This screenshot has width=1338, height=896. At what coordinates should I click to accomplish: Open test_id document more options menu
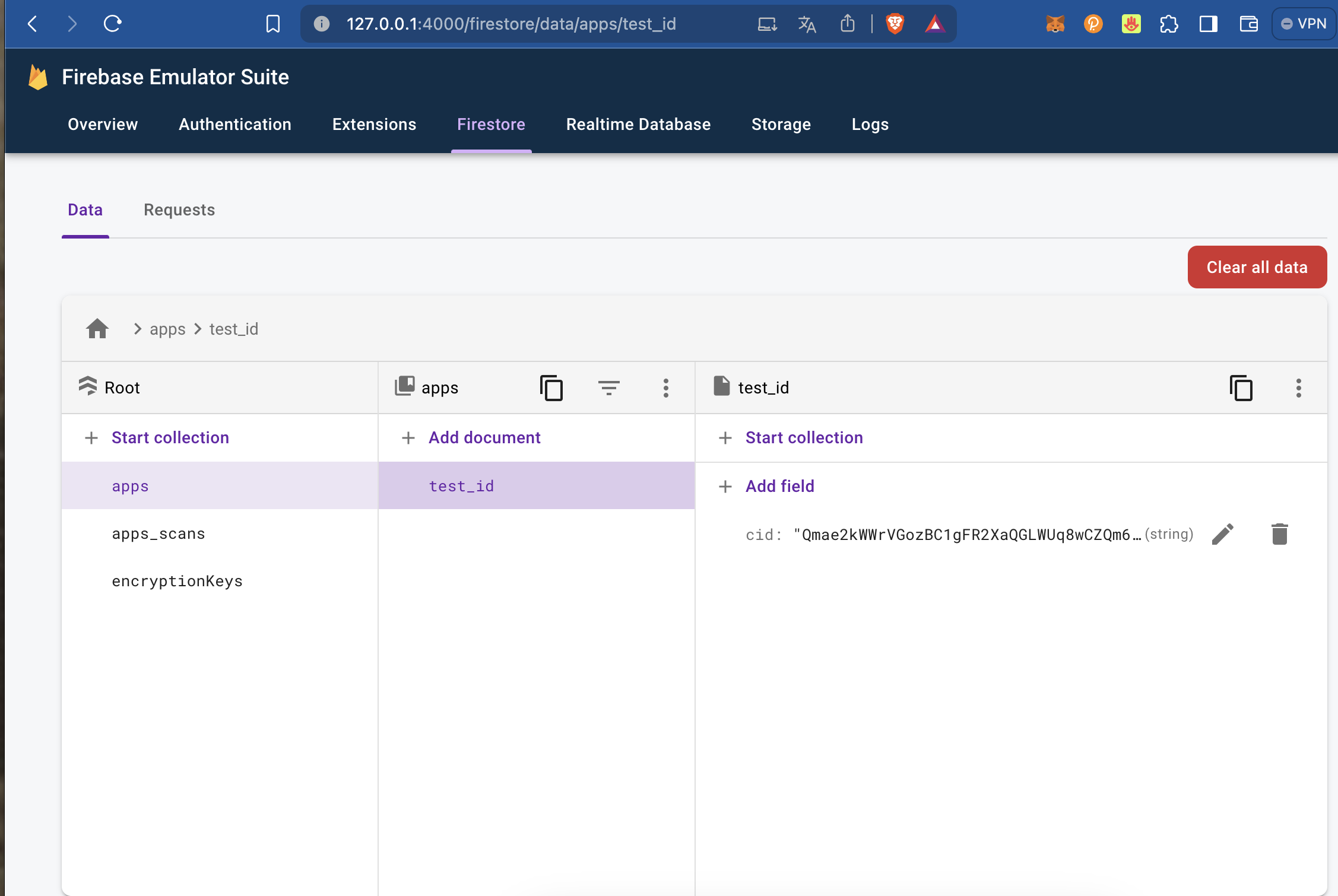1298,388
